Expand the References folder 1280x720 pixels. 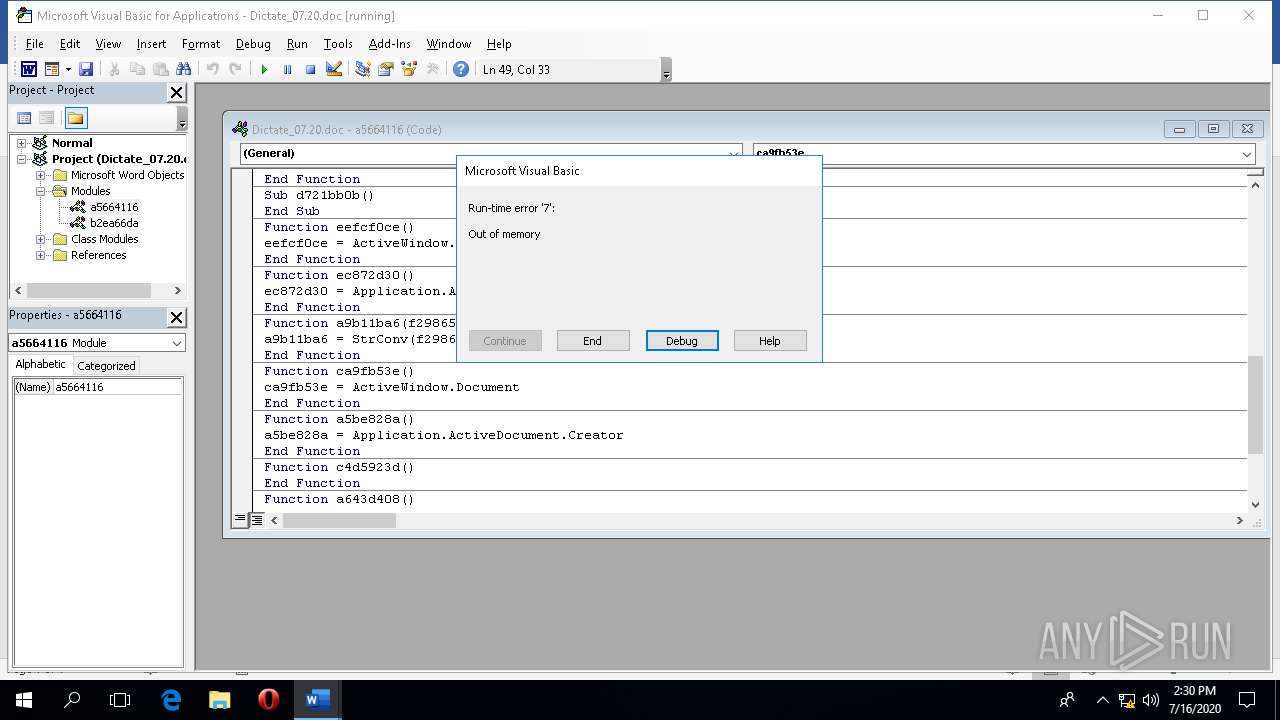[41, 255]
